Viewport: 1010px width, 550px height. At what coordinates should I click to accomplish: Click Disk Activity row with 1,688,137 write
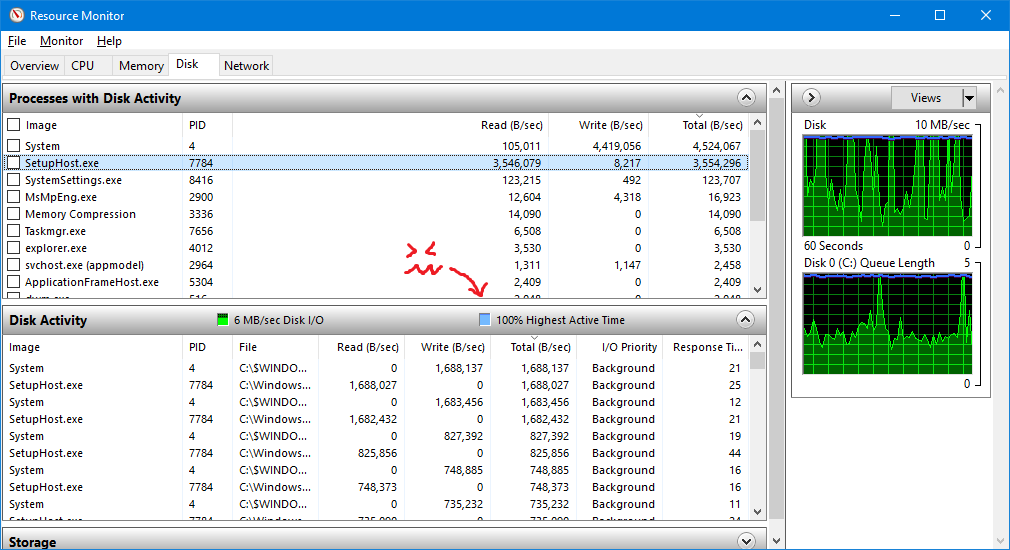click(x=376, y=368)
